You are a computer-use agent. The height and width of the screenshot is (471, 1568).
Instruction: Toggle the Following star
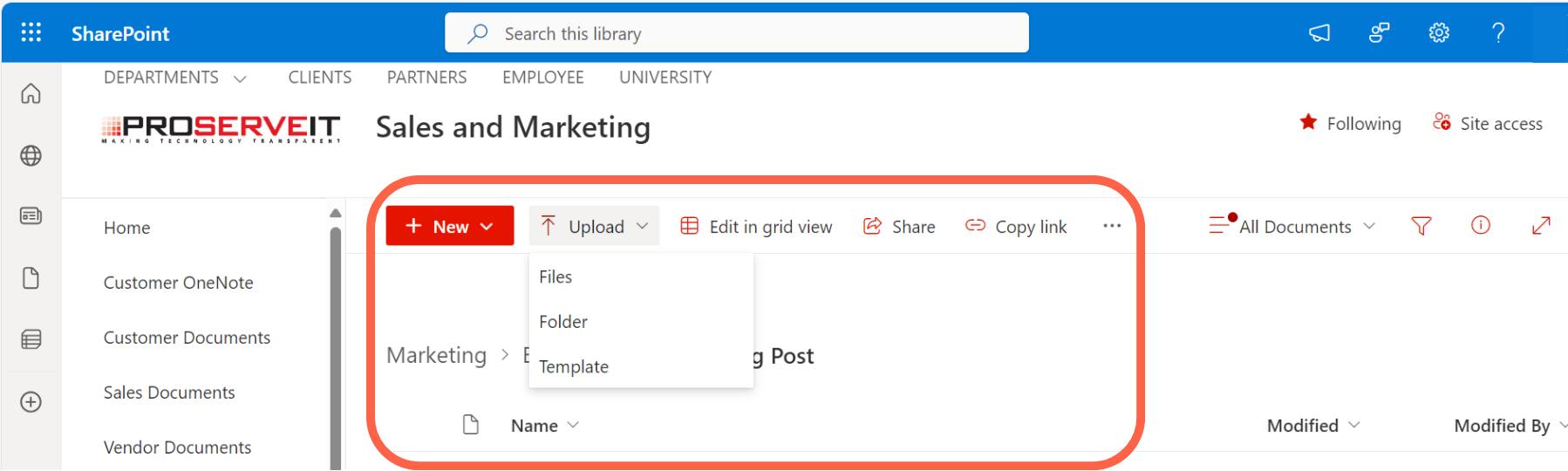1308,123
